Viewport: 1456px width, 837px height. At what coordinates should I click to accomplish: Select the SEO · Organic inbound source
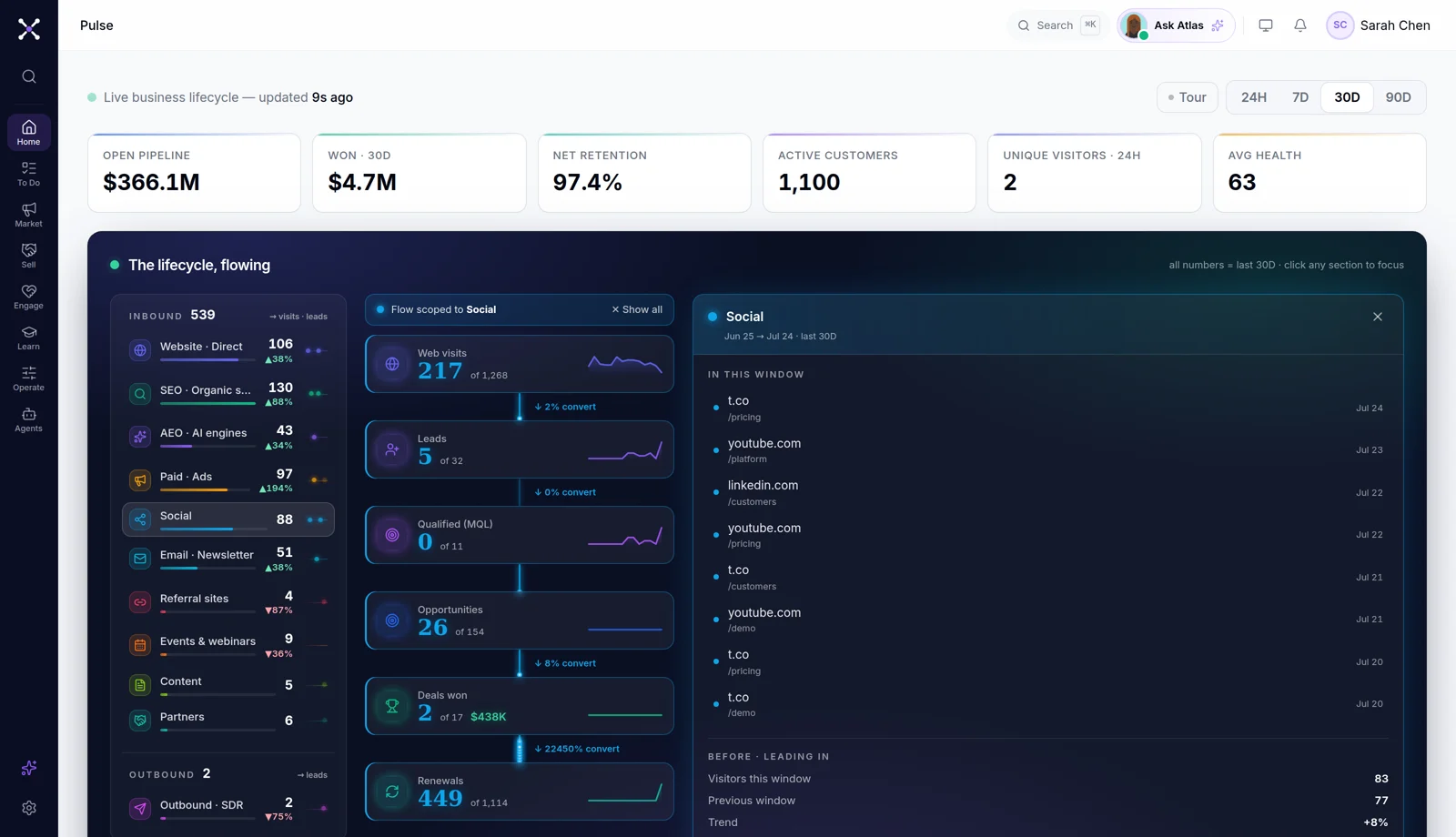pos(228,394)
